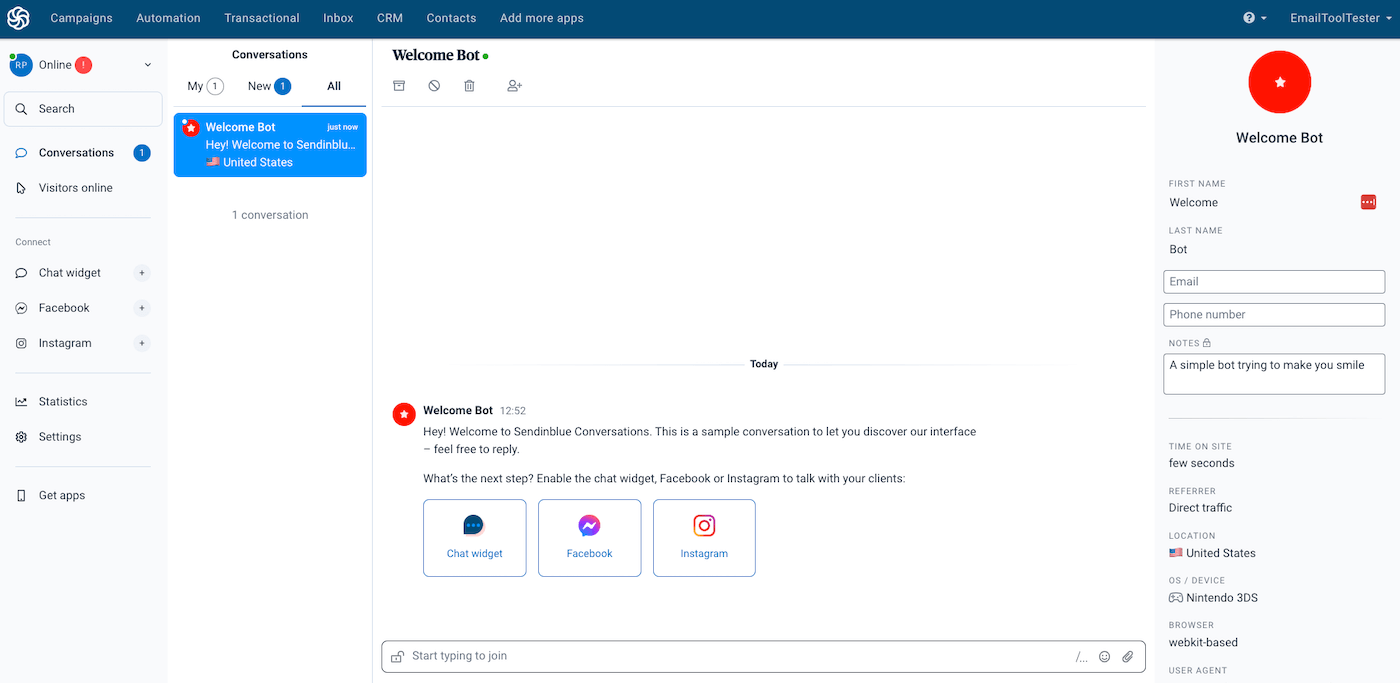
Task: Click the red Welcome Bot avatar
Action: (1279, 82)
